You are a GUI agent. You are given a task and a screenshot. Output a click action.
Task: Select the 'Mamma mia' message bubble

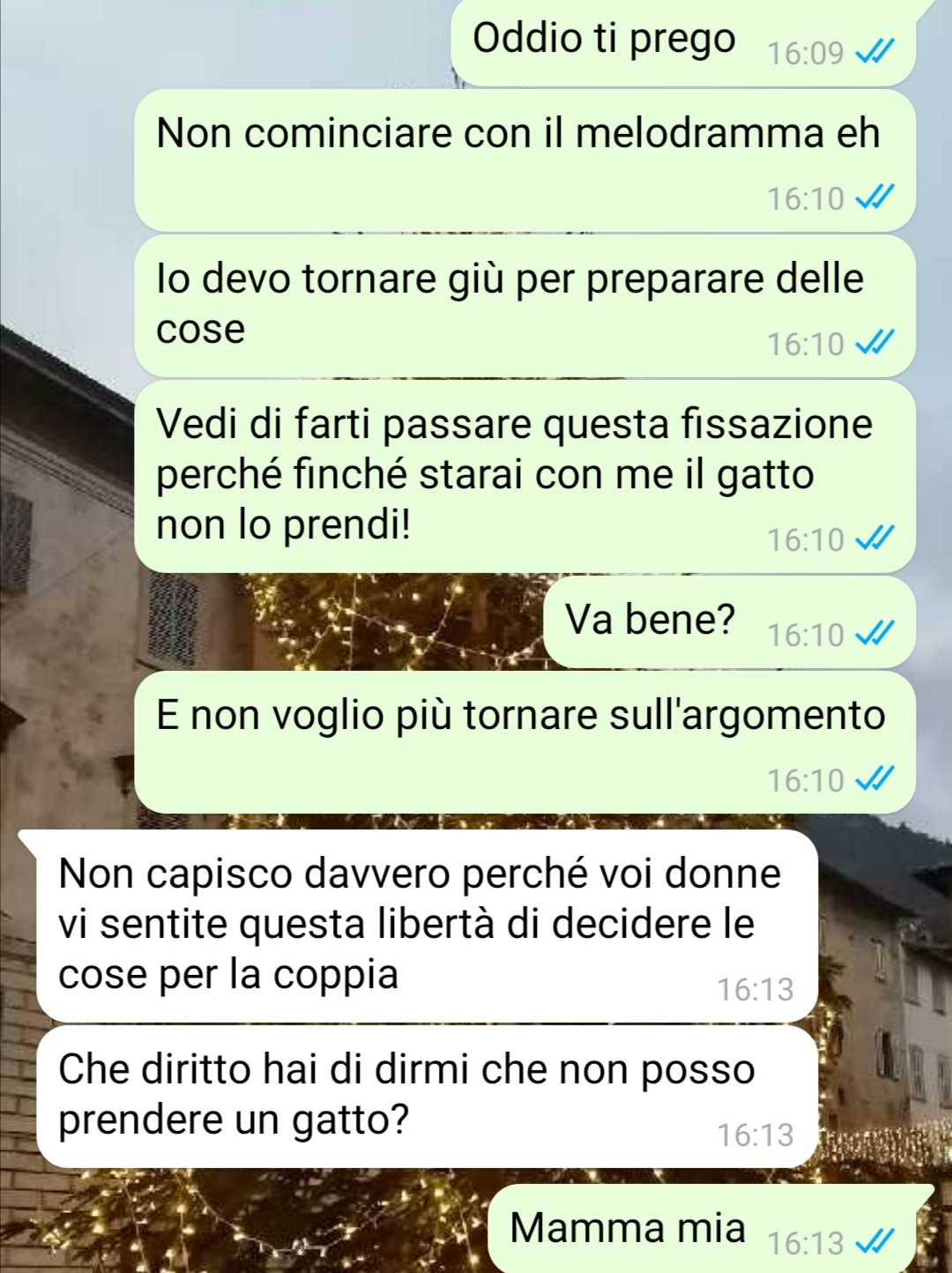[710, 1229]
